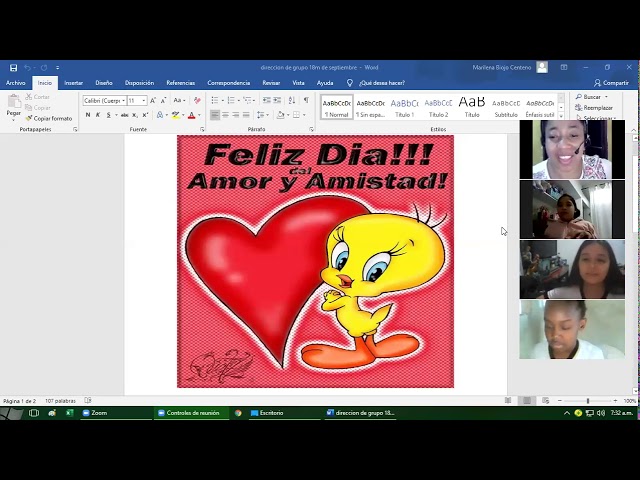640x480 pixels.
Task: Center the text
Action: point(225,115)
